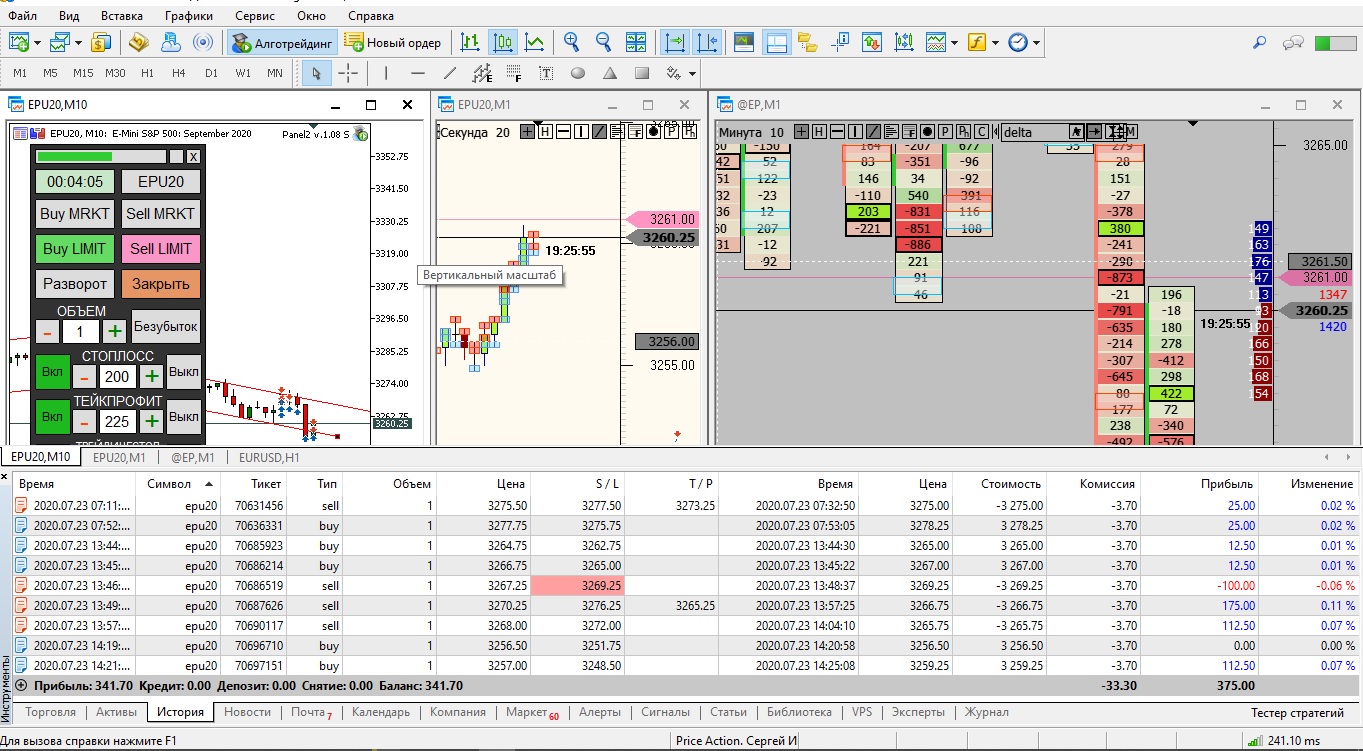Screen dimensions: 1363x751
Task: Switch to the Журнал tab
Action: 986,712
